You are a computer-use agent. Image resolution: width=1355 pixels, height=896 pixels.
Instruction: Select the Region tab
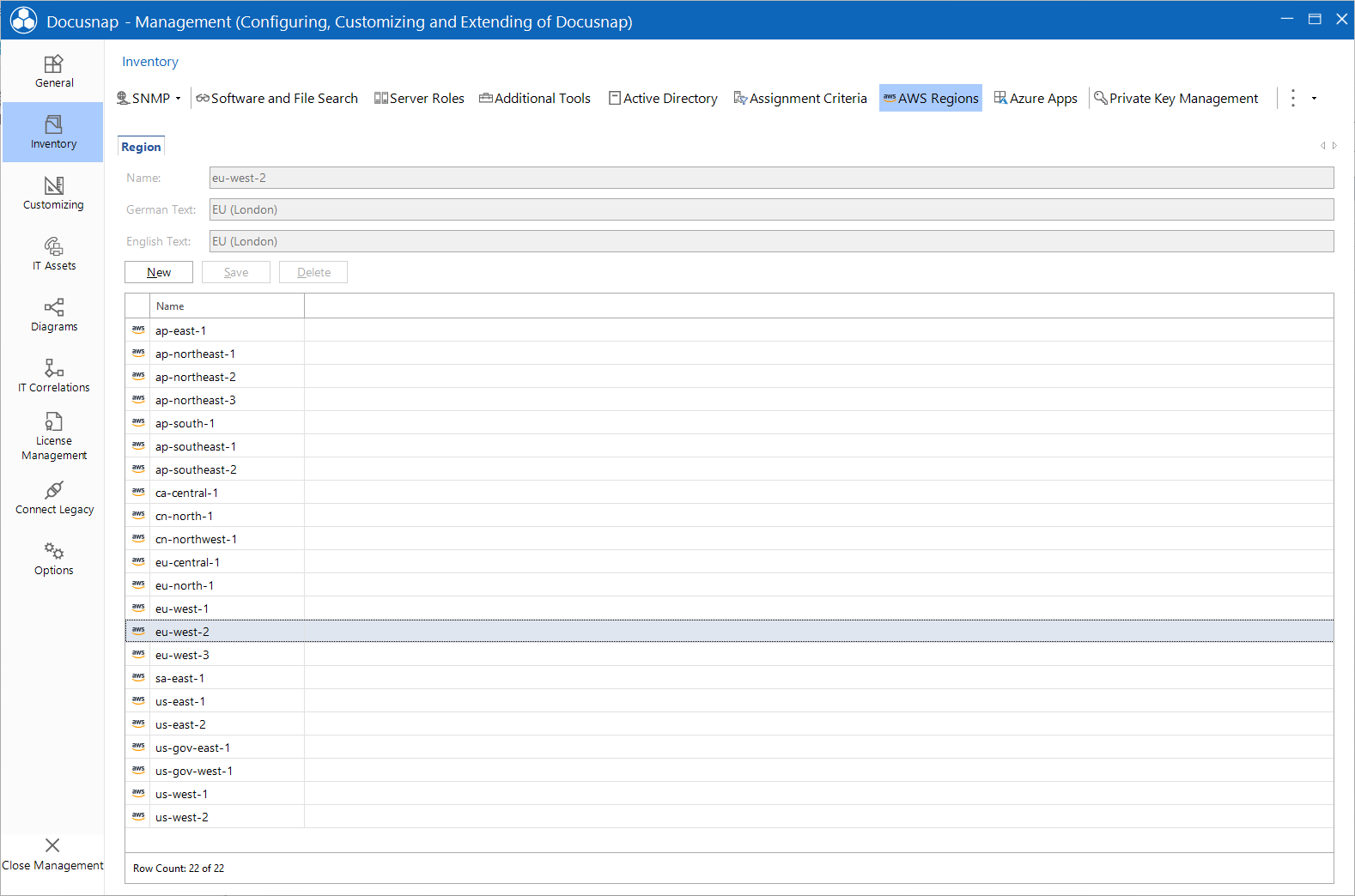pyautogui.click(x=141, y=147)
